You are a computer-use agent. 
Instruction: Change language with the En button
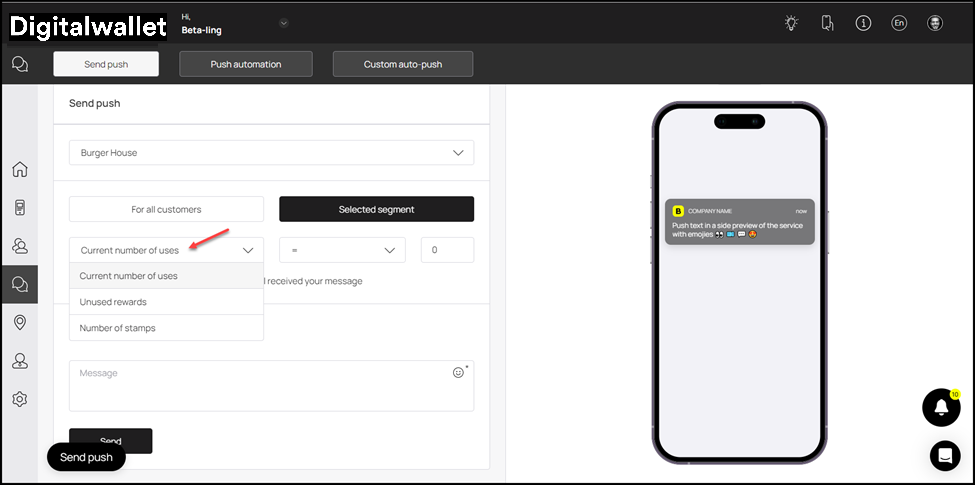[899, 23]
